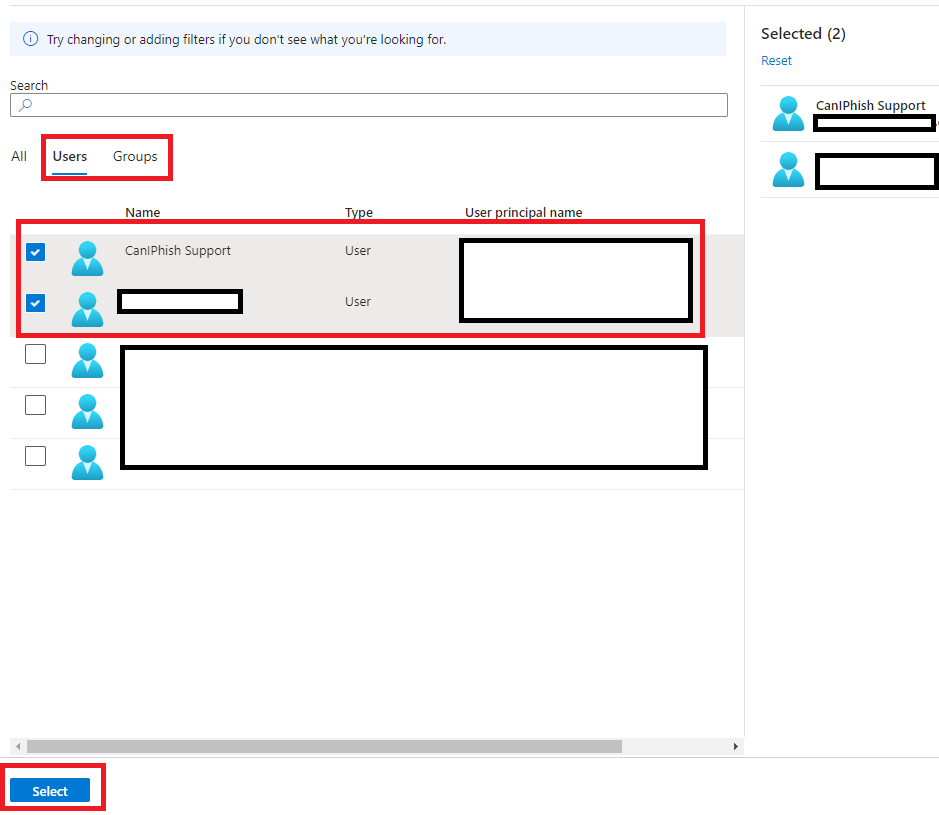Click CanIPhish Support avatar in Selected panel
The height and width of the screenshot is (815, 939).
[788, 114]
